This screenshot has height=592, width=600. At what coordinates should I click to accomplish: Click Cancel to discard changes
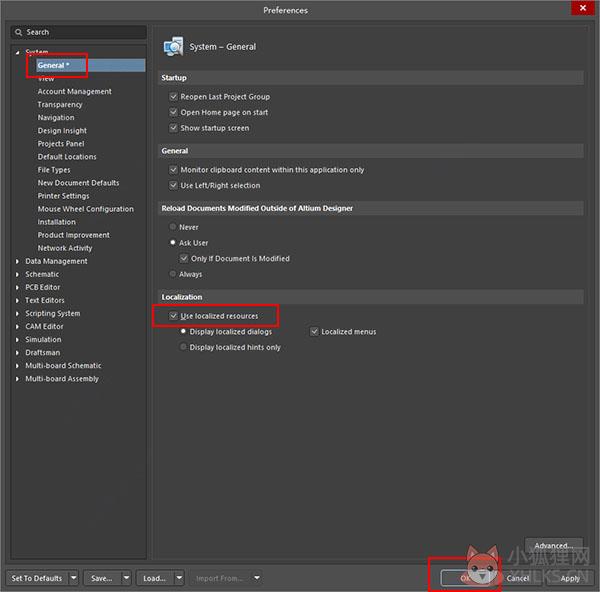point(517,578)
